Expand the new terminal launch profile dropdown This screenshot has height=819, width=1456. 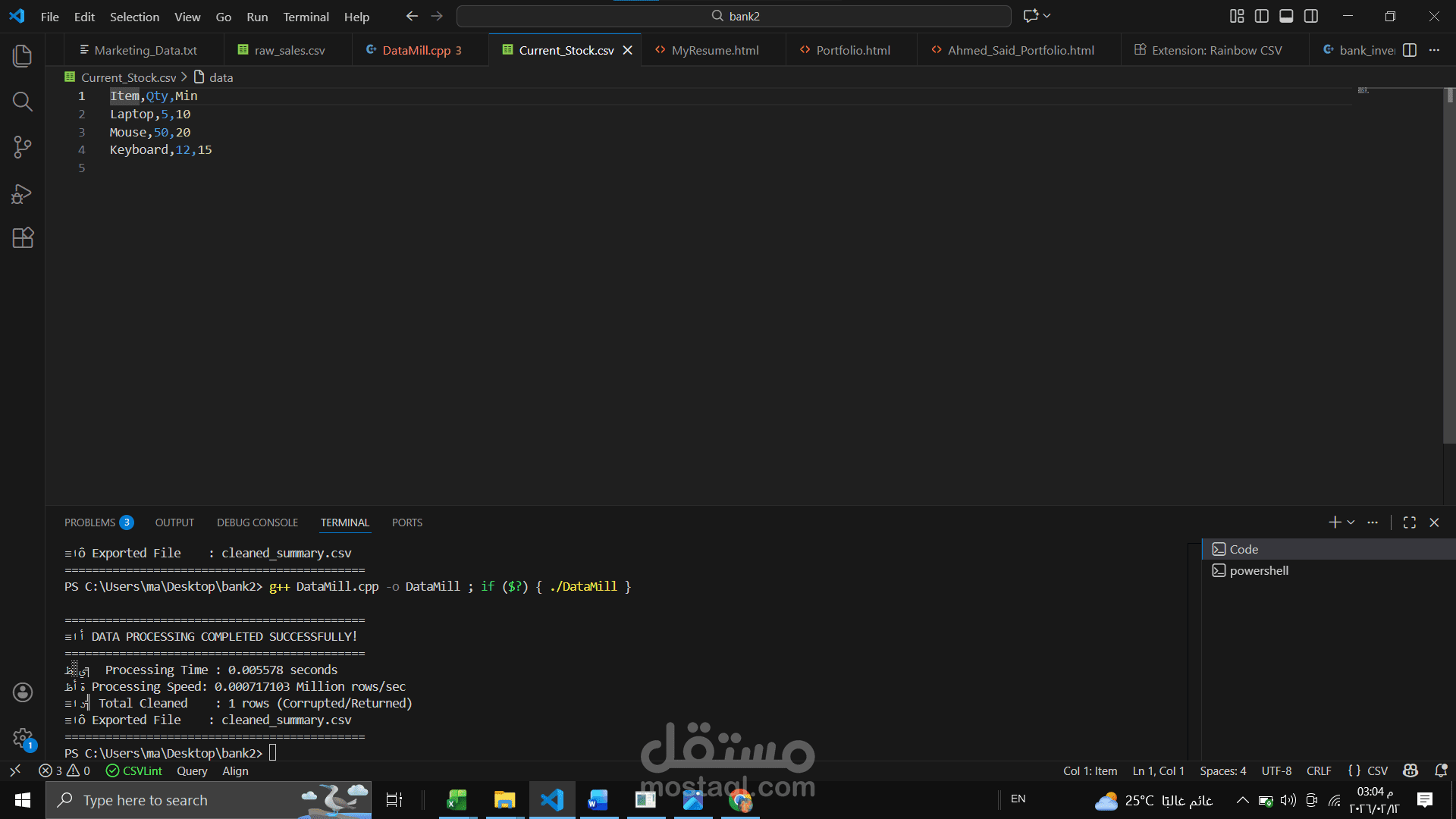[1351, 522]
